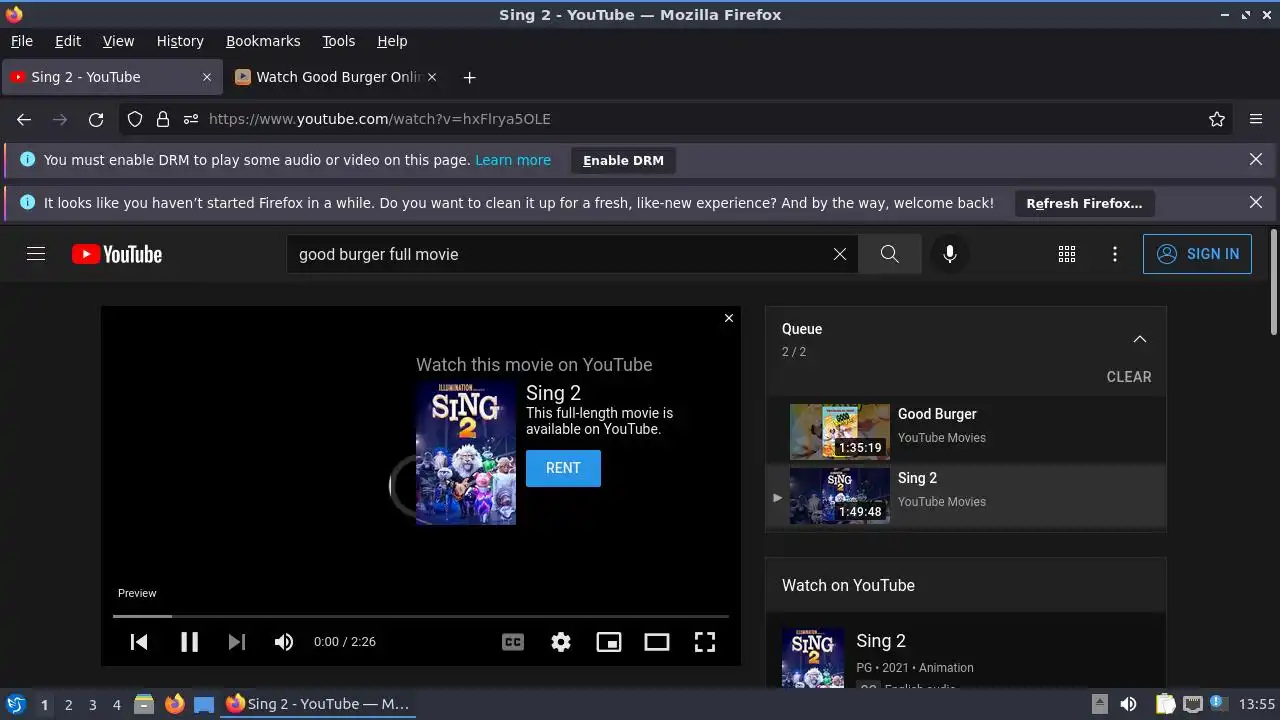Click Enable DRM button

(623, 160)
